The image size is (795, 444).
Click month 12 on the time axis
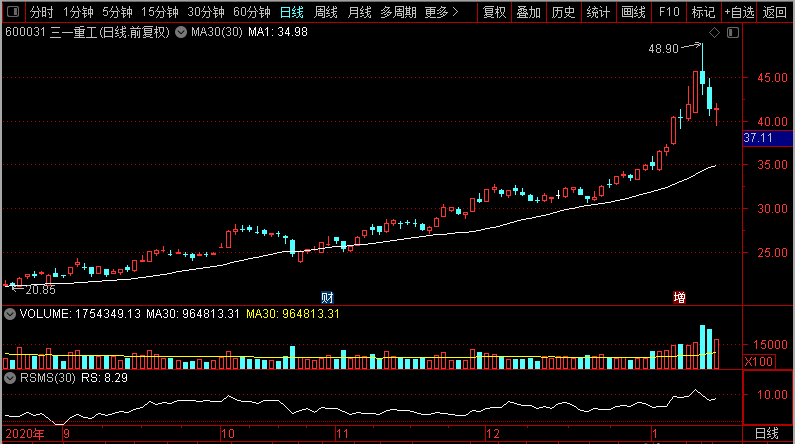[493, 434]
